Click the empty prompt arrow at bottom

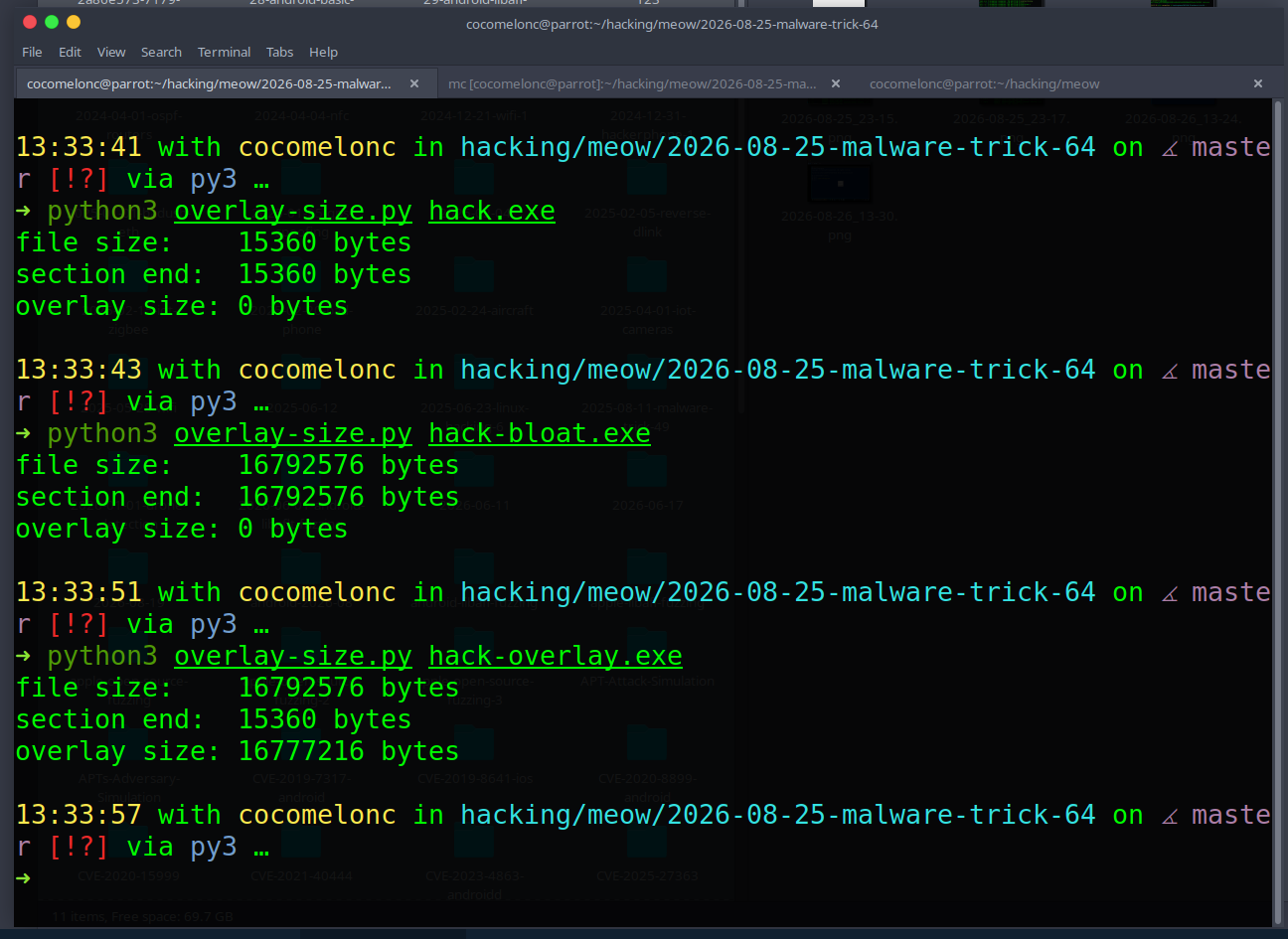click(24, 878)
